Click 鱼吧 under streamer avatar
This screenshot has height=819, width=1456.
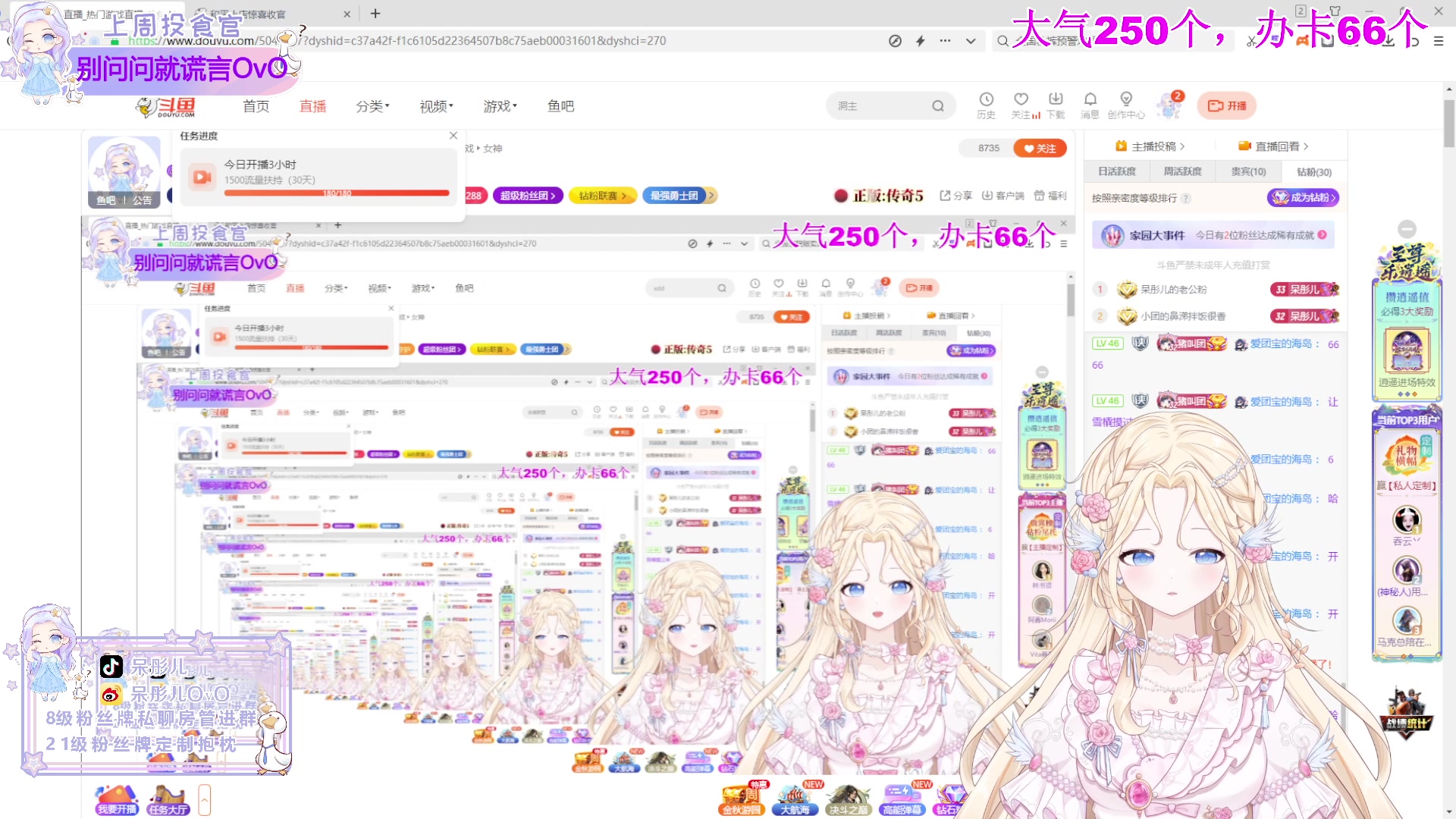pyautogui.click(x=106, y=201)
